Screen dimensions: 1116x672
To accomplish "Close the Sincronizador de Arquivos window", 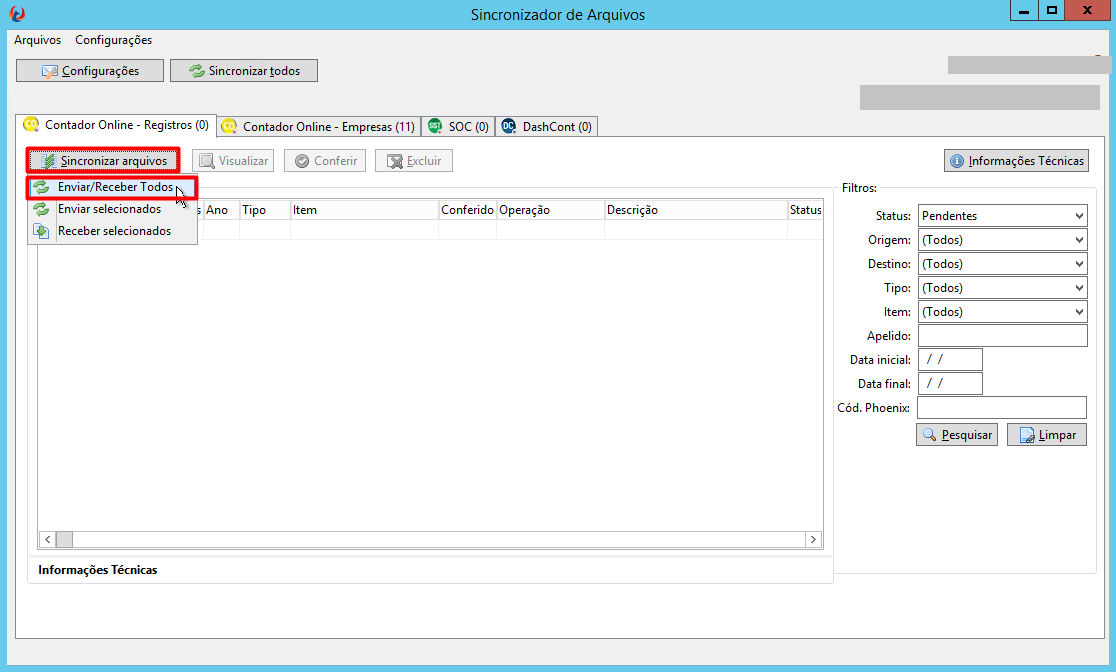I will pyautogui.click(x=1088, y=11).
